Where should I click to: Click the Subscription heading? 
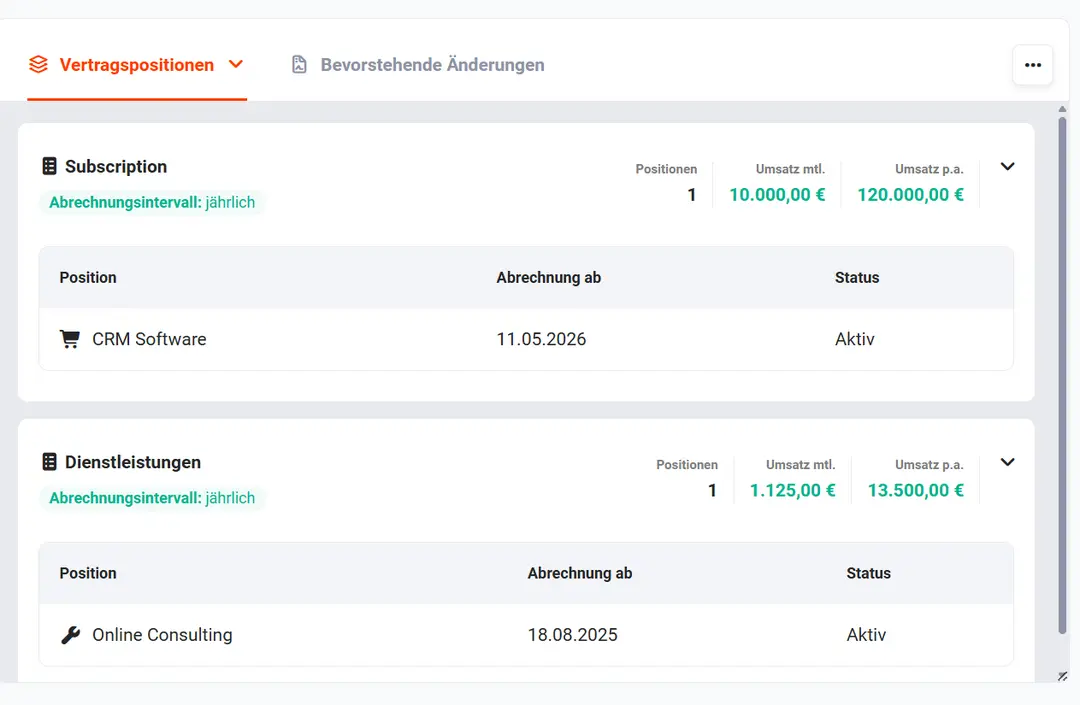tap(116, 167)
